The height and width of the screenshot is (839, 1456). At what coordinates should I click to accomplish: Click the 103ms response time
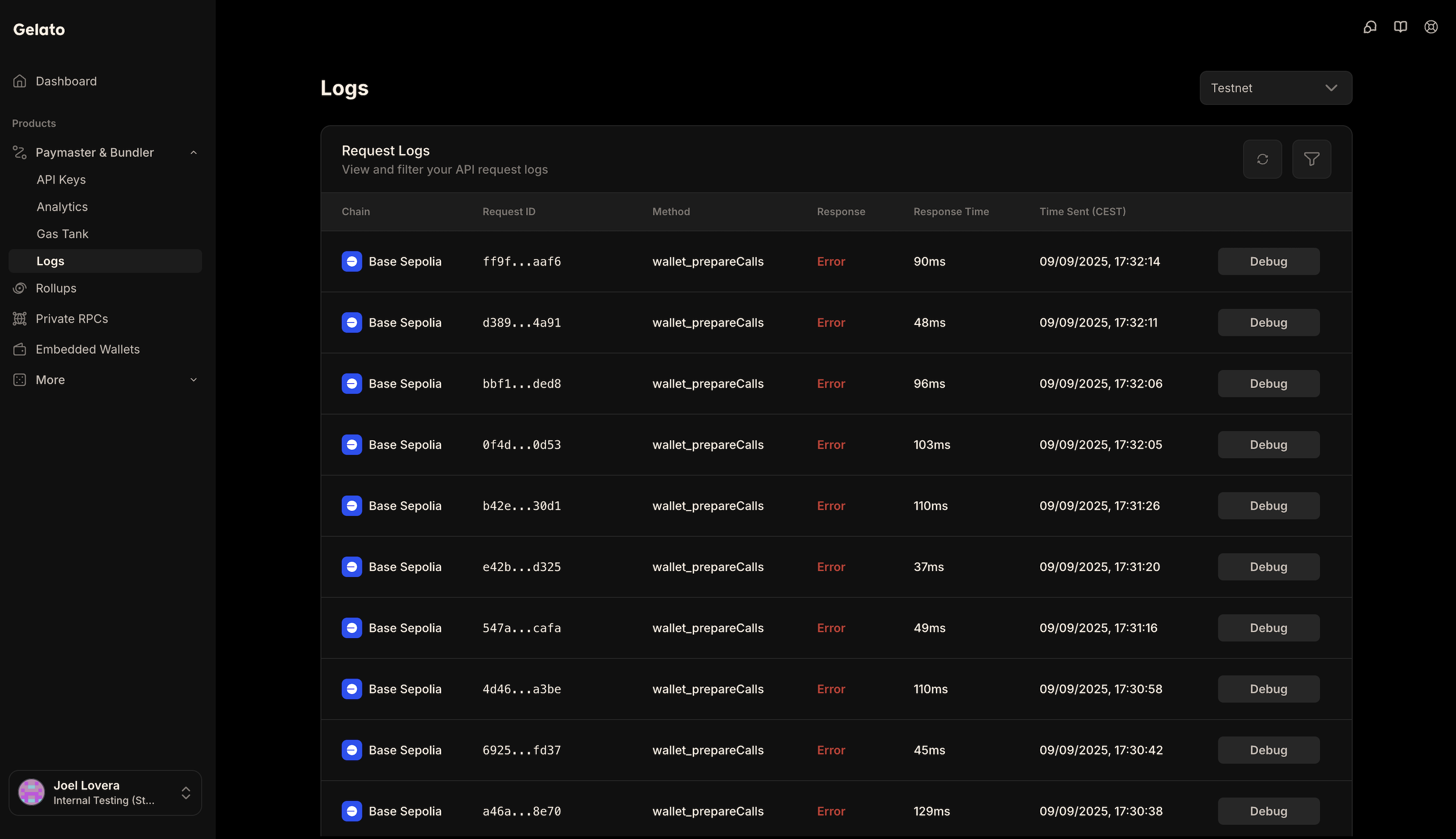click(x=932, y=445)
